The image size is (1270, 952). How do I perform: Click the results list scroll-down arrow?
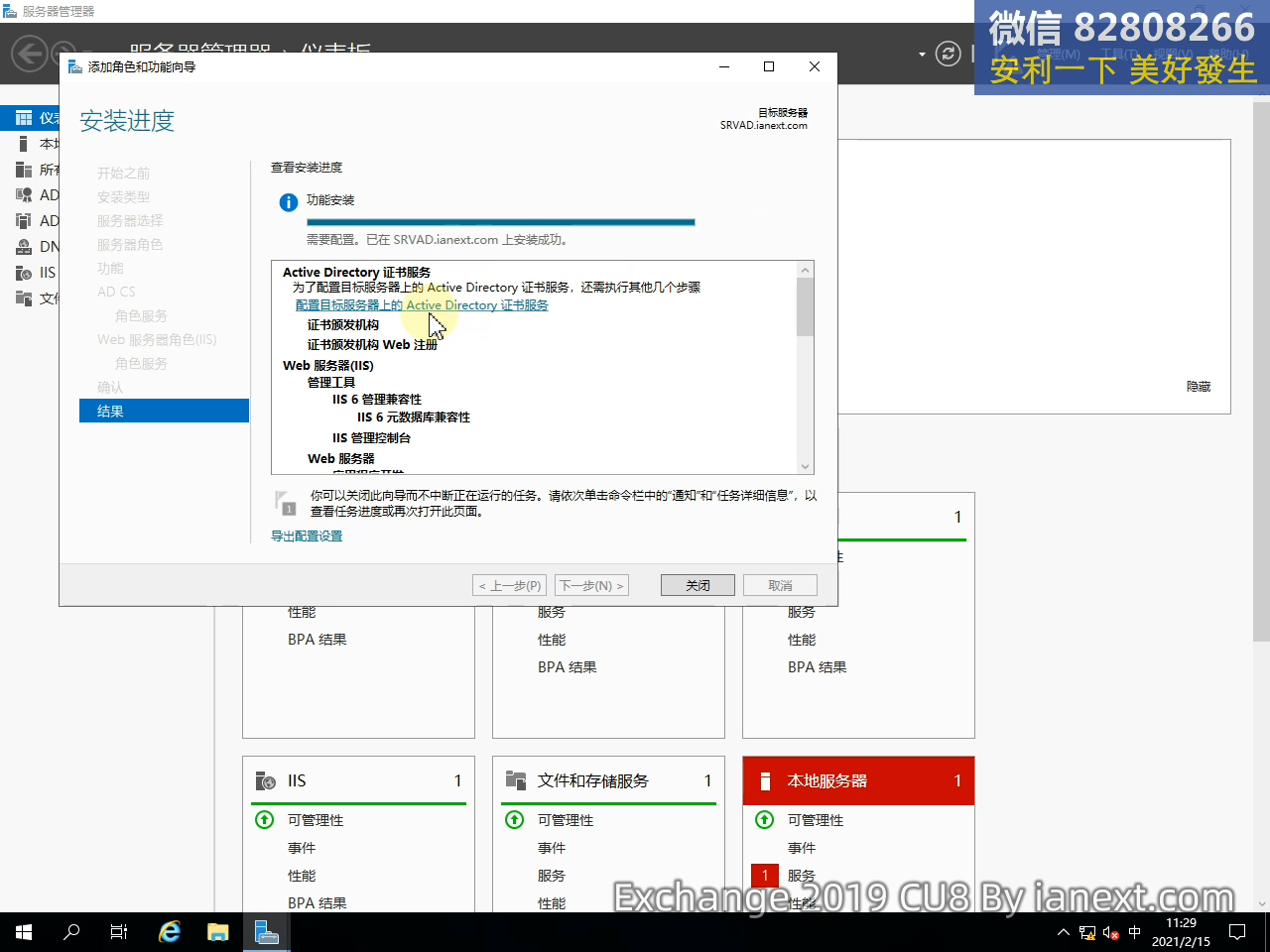(x=806, y=466)
